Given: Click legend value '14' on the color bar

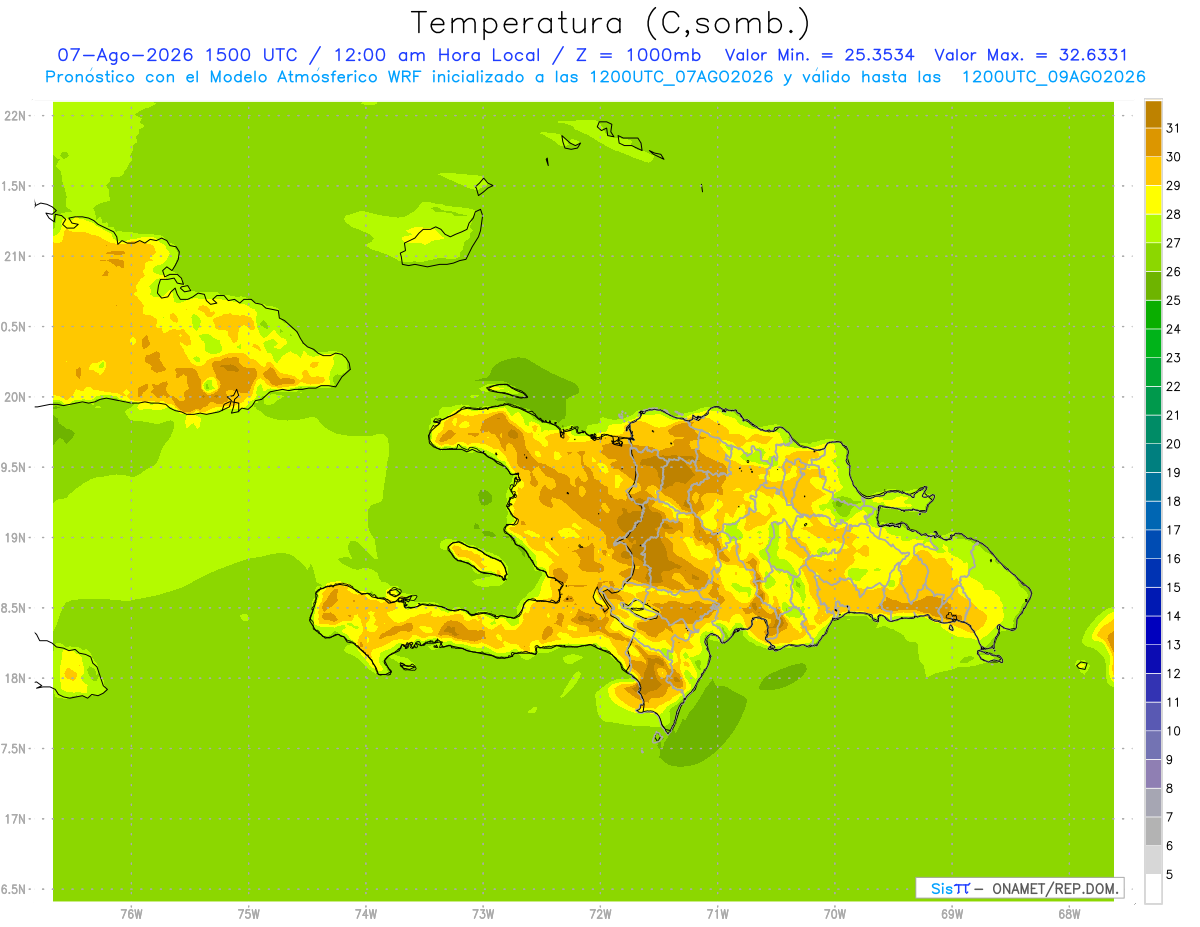Looking at the screenshot, I should coord(1173,616).
